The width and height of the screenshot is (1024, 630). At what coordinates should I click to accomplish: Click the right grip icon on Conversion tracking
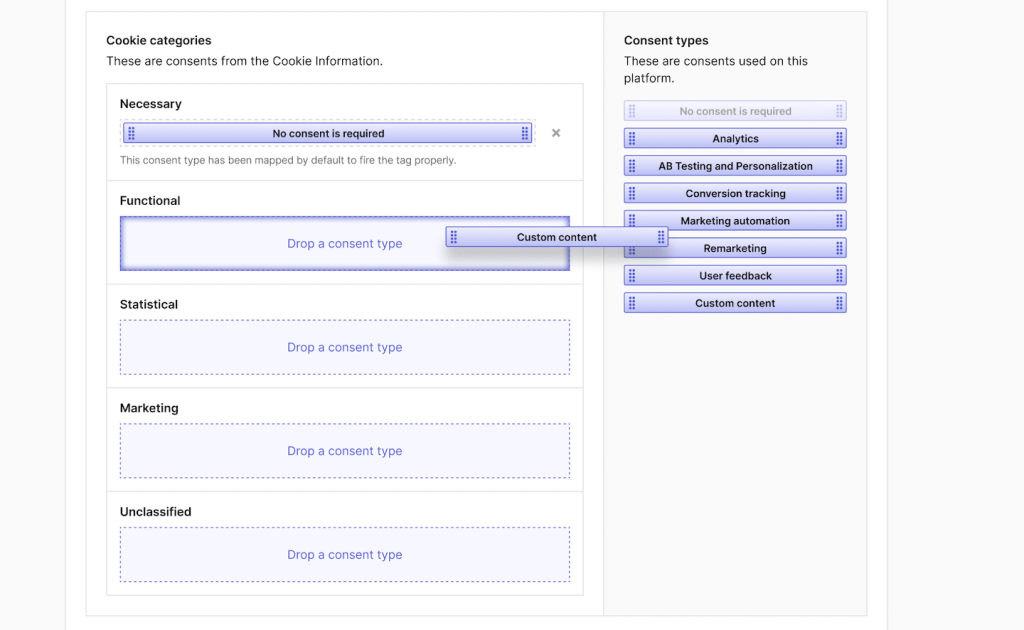click(838, 193)
